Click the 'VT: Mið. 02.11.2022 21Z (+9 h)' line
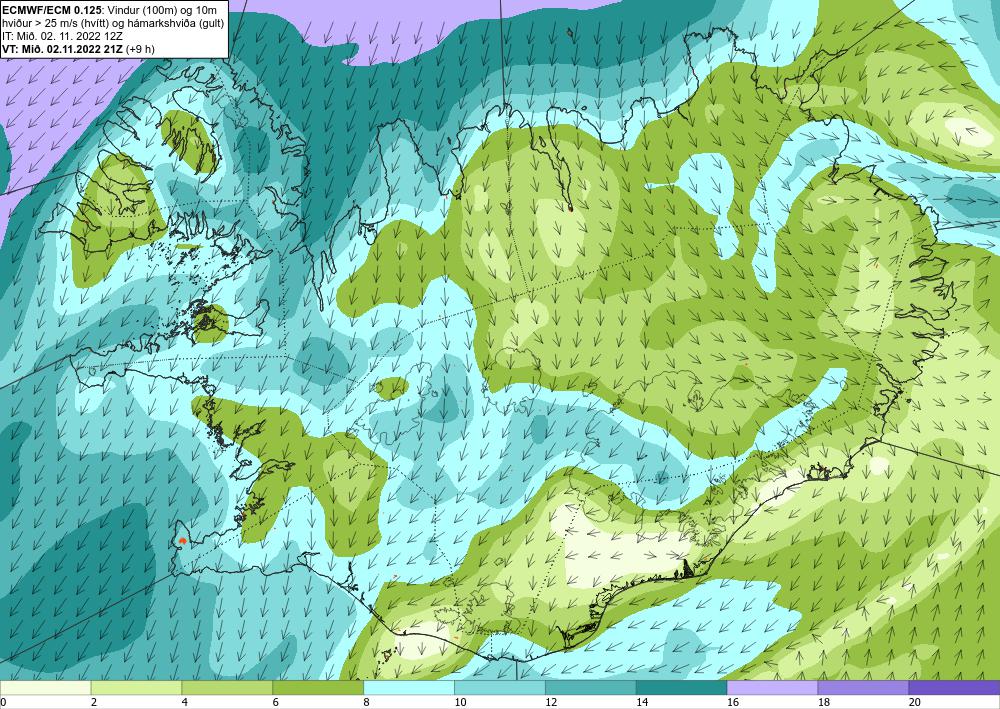 (x=78, y=48)
